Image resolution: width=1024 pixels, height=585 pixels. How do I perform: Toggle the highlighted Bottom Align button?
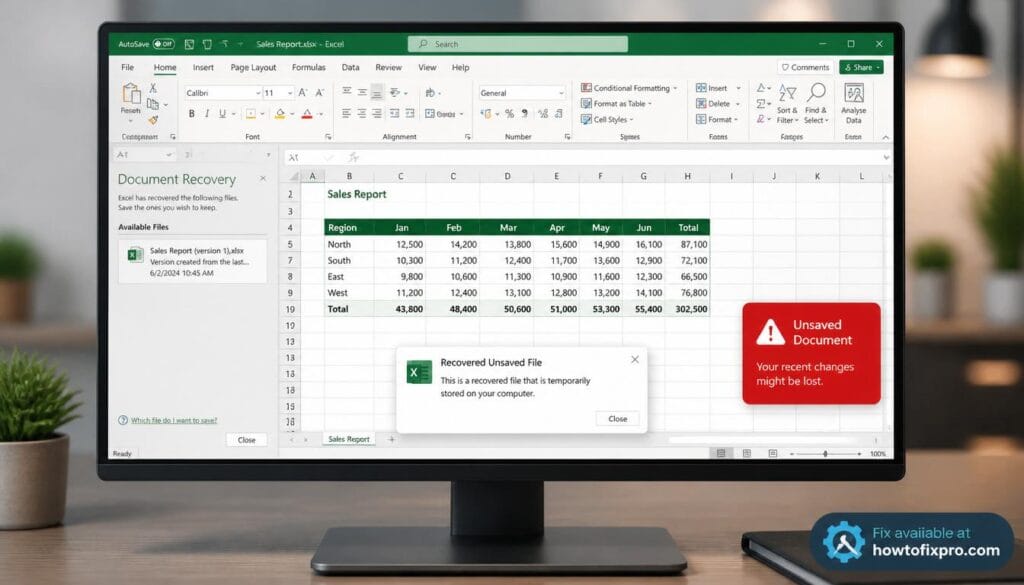click(x=377, y=92)
